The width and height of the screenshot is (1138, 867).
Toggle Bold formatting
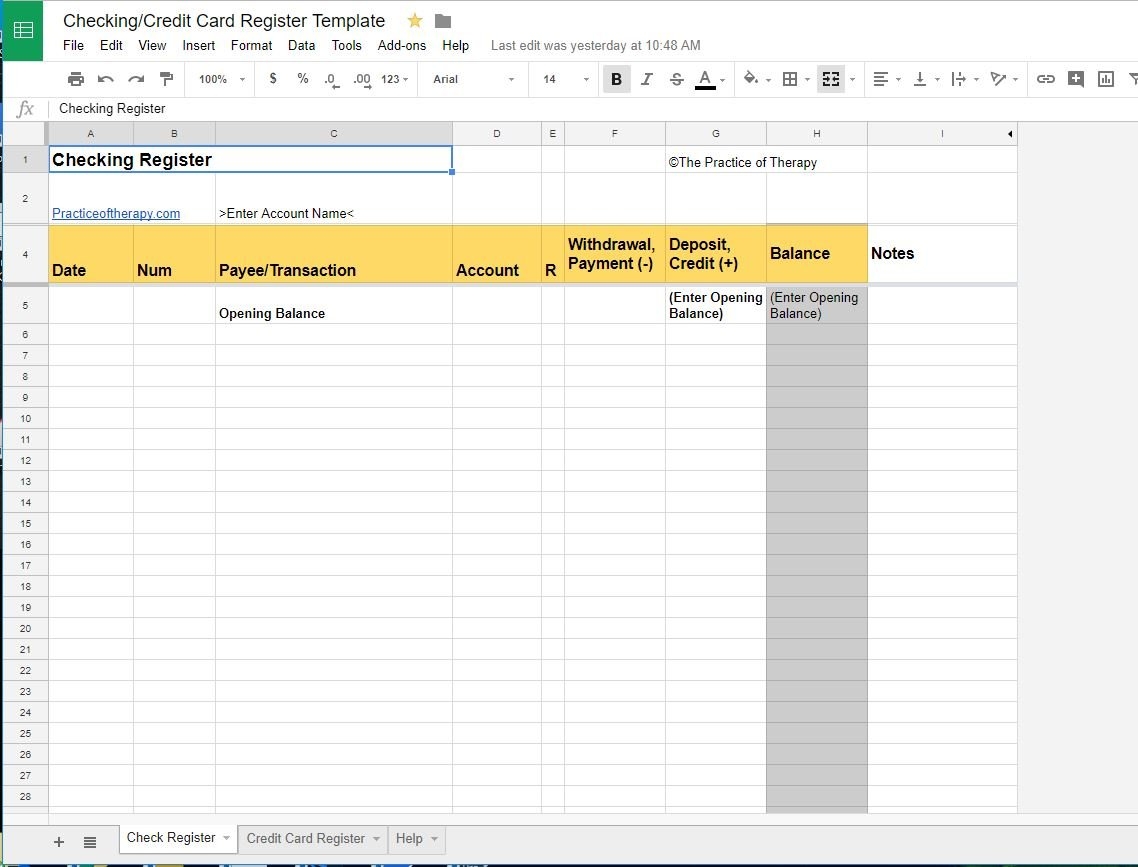click(x=616, y=79)
